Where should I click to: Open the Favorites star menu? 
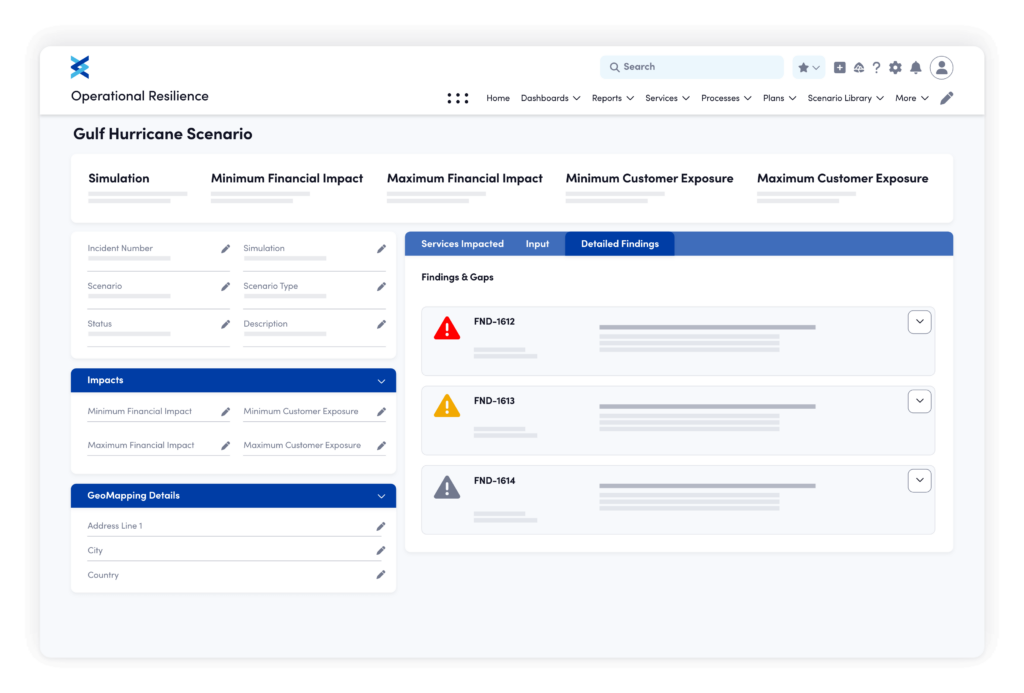point(808,67)
